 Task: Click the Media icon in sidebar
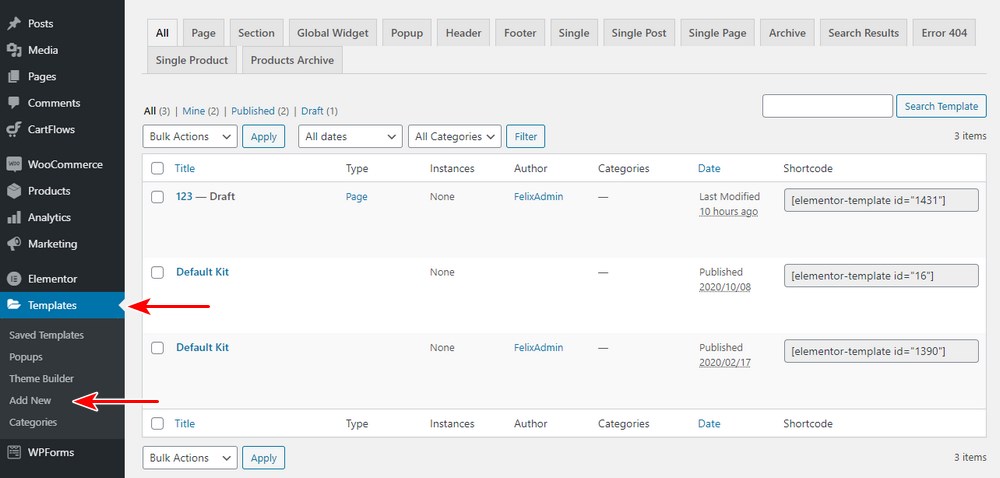pyautogui.click(x=14, y=50)
